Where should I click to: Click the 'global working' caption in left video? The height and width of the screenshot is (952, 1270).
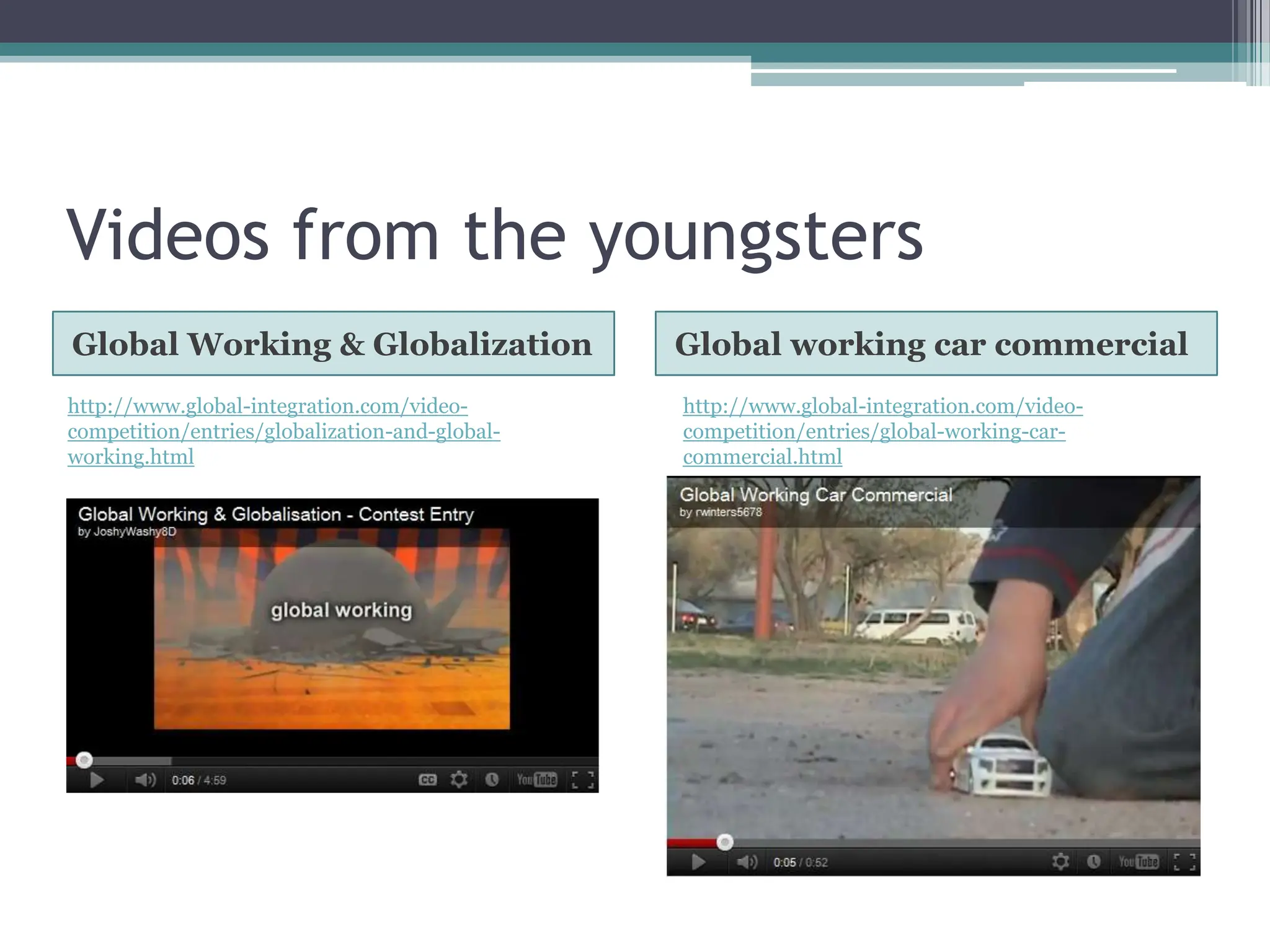coord(341,610)
